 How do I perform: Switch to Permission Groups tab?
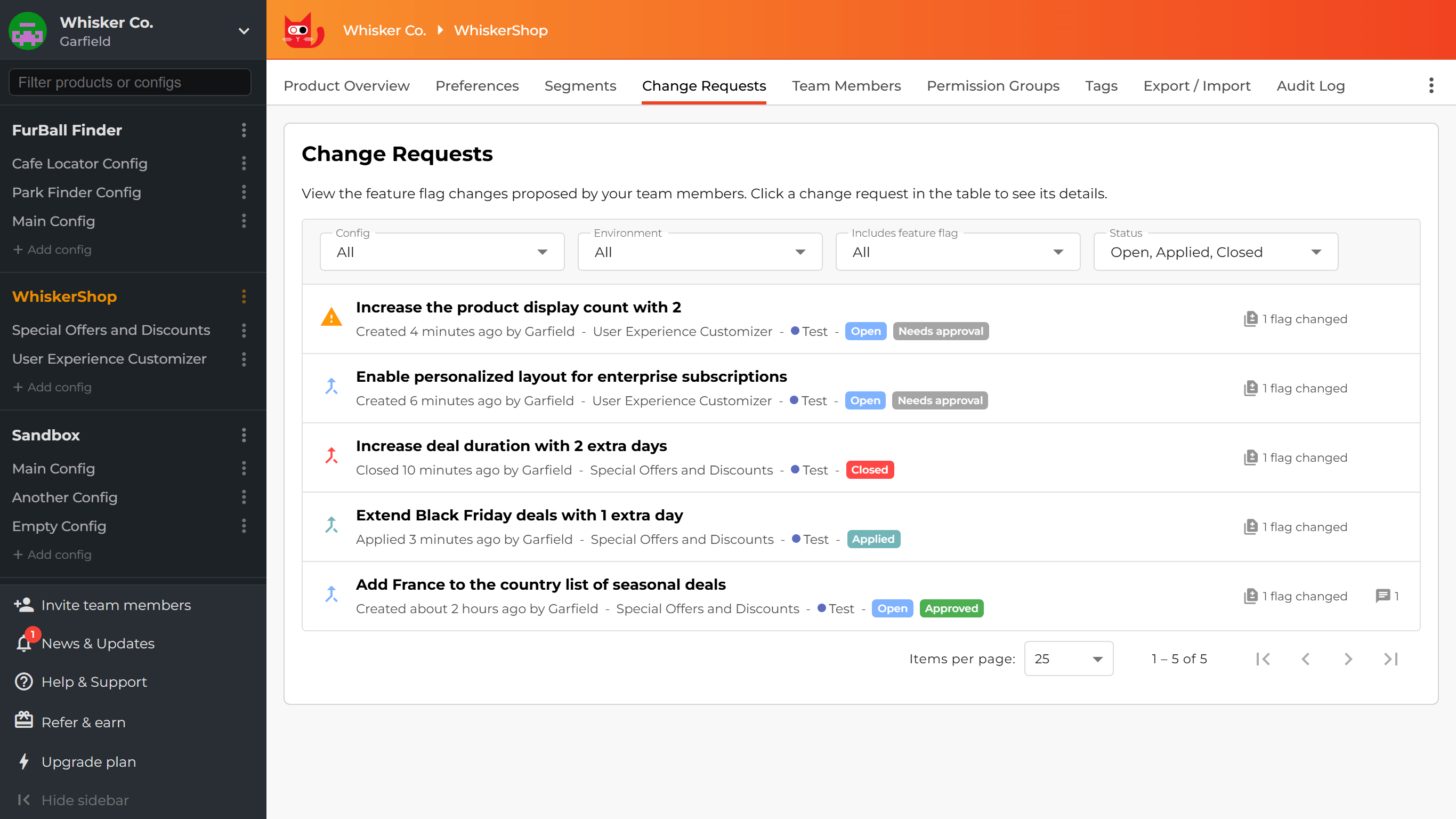993,85
